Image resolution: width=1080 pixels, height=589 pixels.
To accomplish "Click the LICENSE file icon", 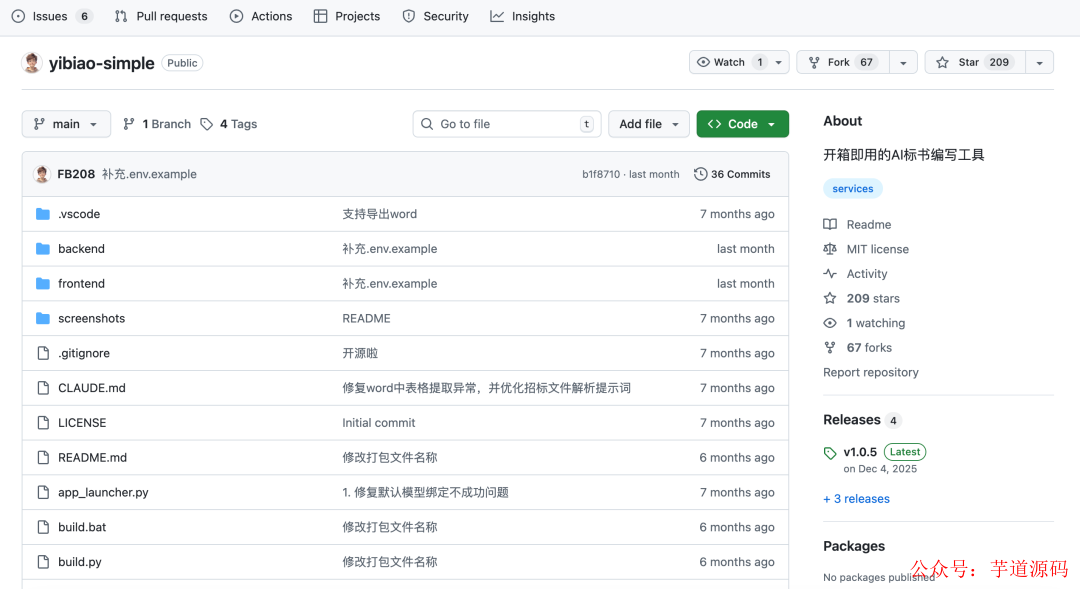I will click(43, 423).
